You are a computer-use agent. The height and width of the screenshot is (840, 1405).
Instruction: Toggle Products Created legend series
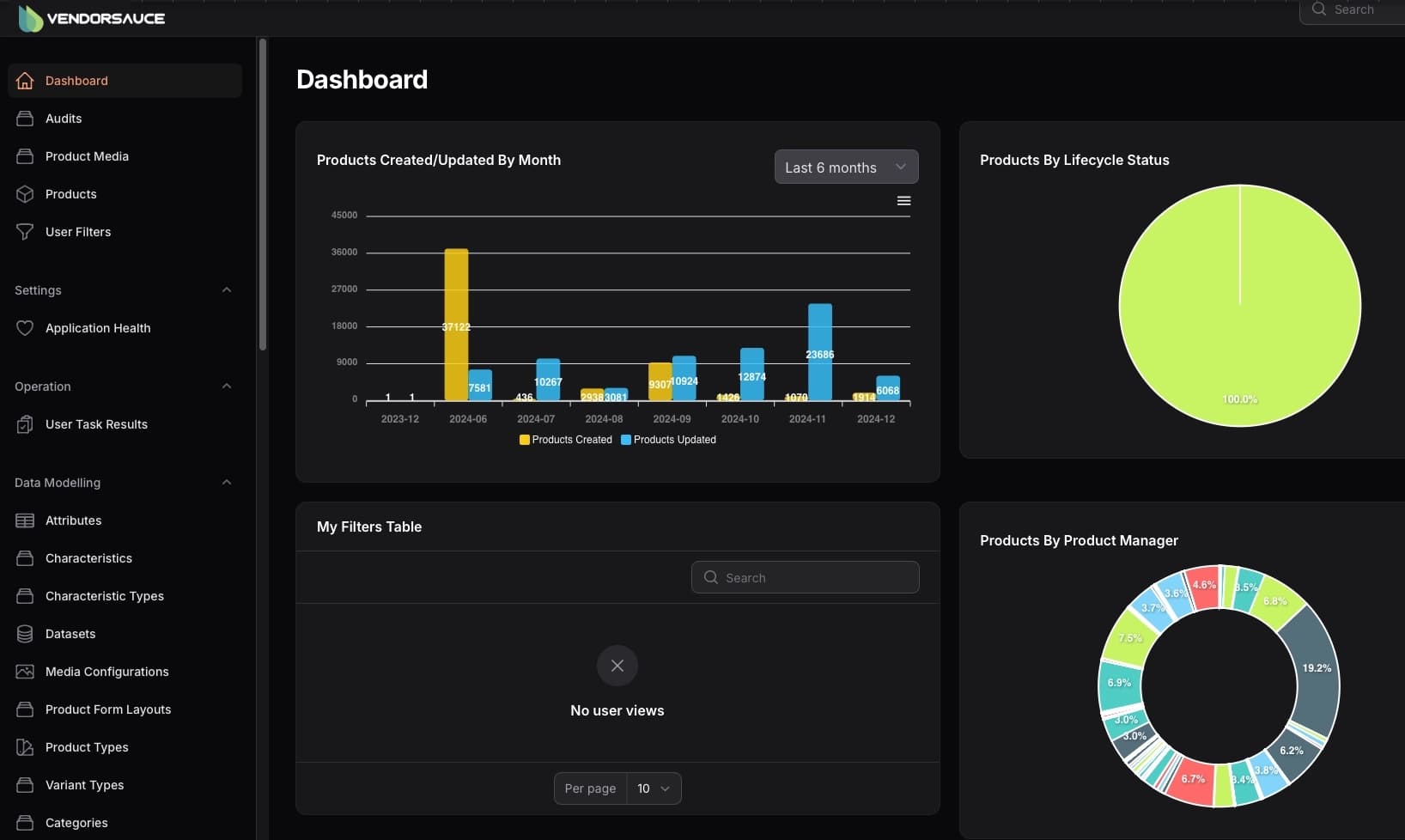tap(566, 440)
